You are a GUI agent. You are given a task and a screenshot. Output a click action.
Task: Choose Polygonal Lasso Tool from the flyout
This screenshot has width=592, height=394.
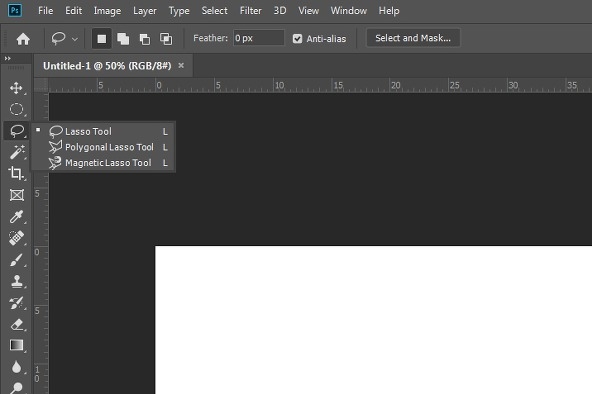(x=103, y=147)
